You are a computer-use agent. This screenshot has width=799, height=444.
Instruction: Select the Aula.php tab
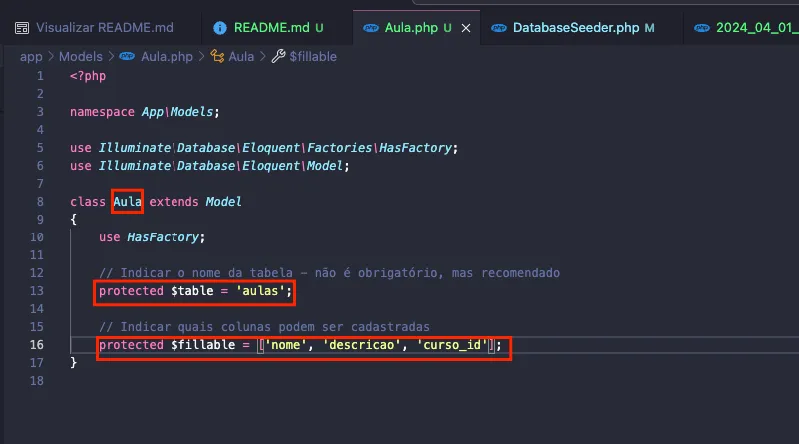click(411, 28)
